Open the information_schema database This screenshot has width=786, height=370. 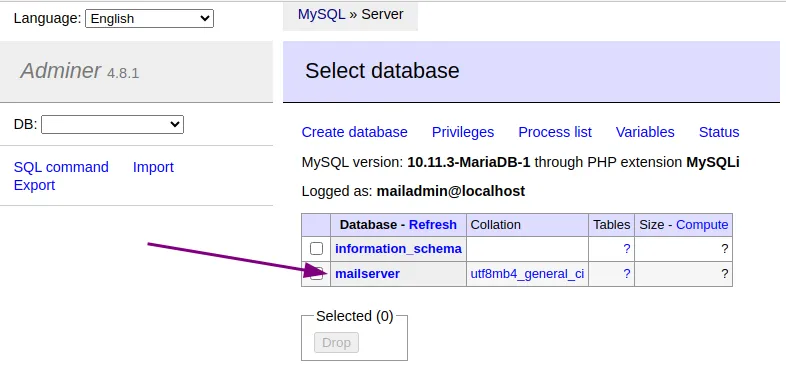398,249
